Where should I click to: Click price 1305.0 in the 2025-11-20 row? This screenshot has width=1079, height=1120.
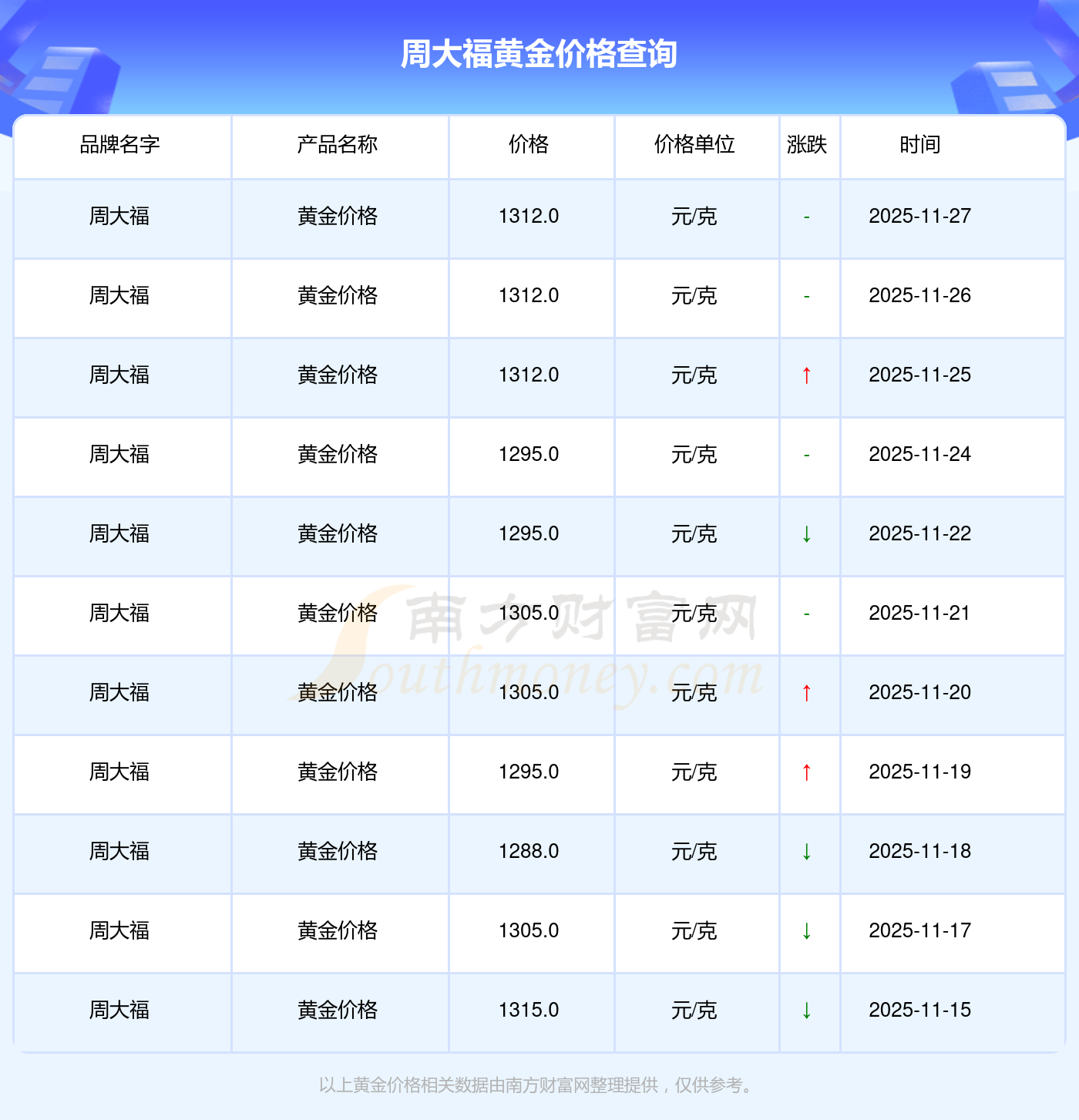click(x=529, y=693)
